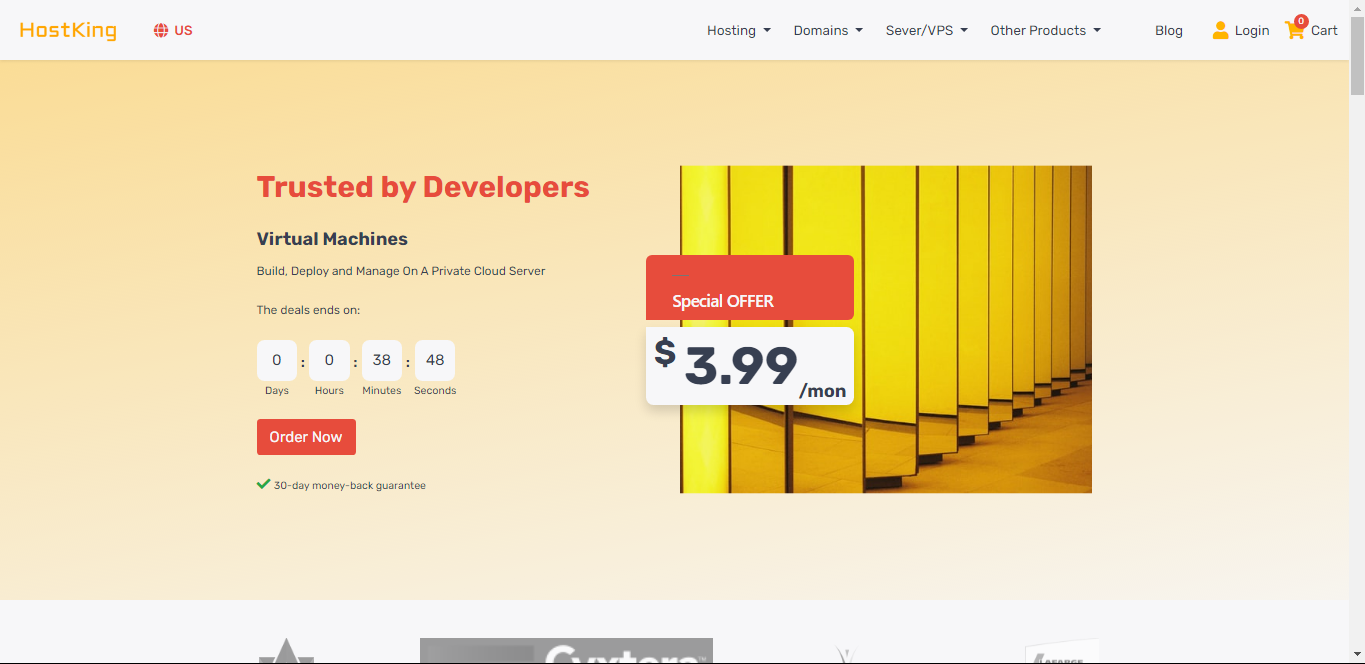Click the green money-back guarantee checkmark
This screenshot has height=664, width=1365.
[x=263, y=484]
